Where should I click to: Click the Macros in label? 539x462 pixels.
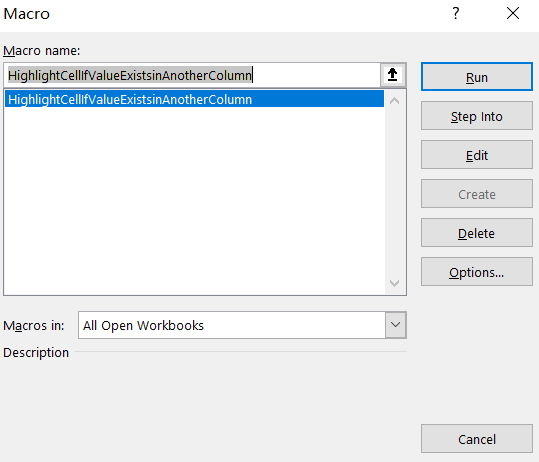click(34, 325)
